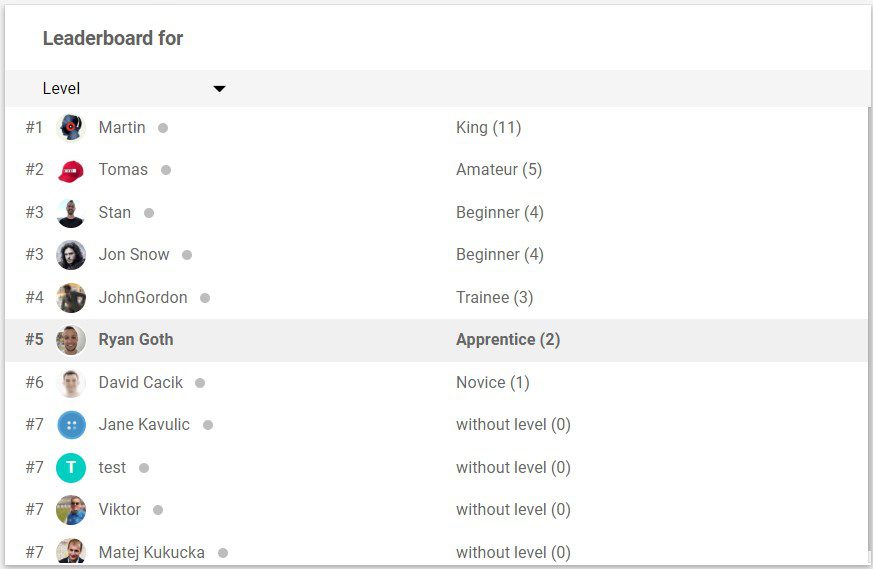Image resolution: width=873 pixels, height=569 pixels.
Task: Click Martin's avatar picture
Action: click(x=71, y=128)
